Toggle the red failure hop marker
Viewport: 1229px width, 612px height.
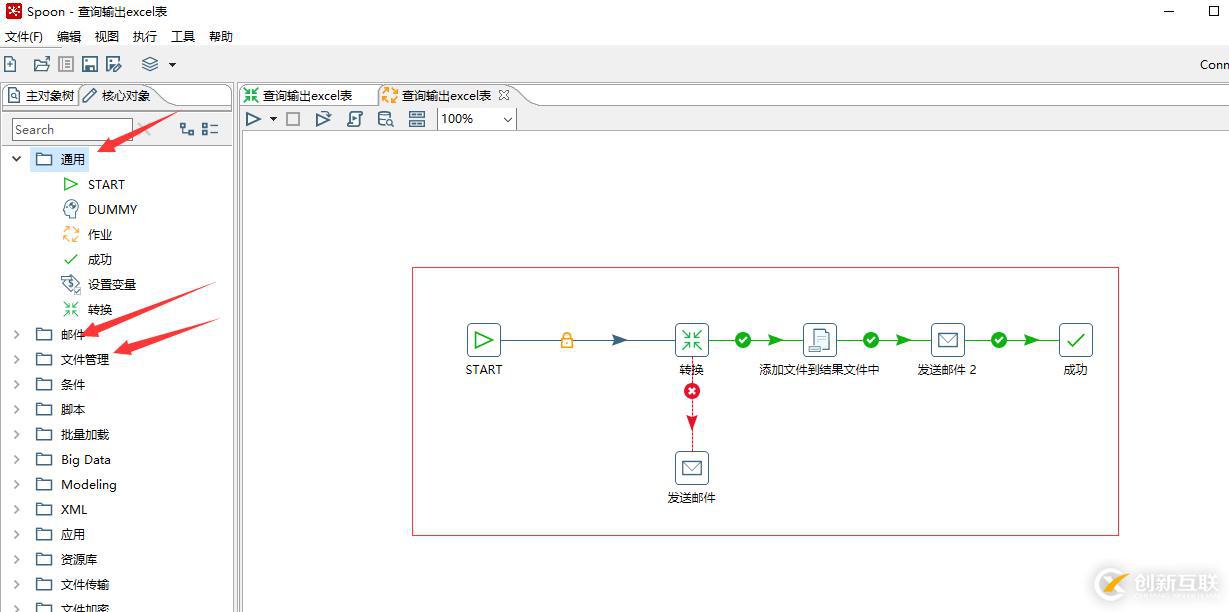coord(692,391)
